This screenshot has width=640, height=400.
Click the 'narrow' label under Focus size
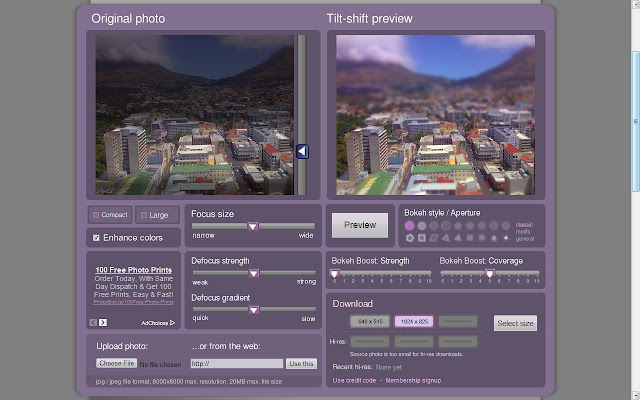[203, 236]
